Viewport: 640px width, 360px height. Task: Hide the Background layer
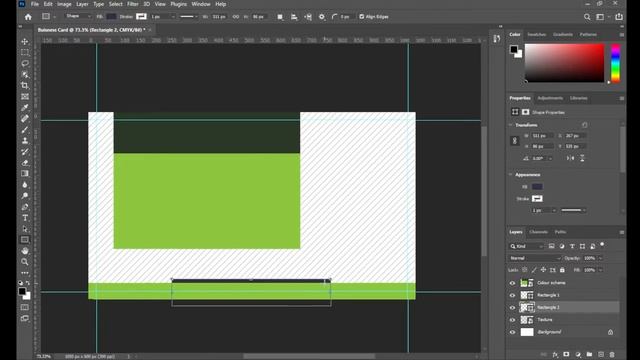pos(512,332)
